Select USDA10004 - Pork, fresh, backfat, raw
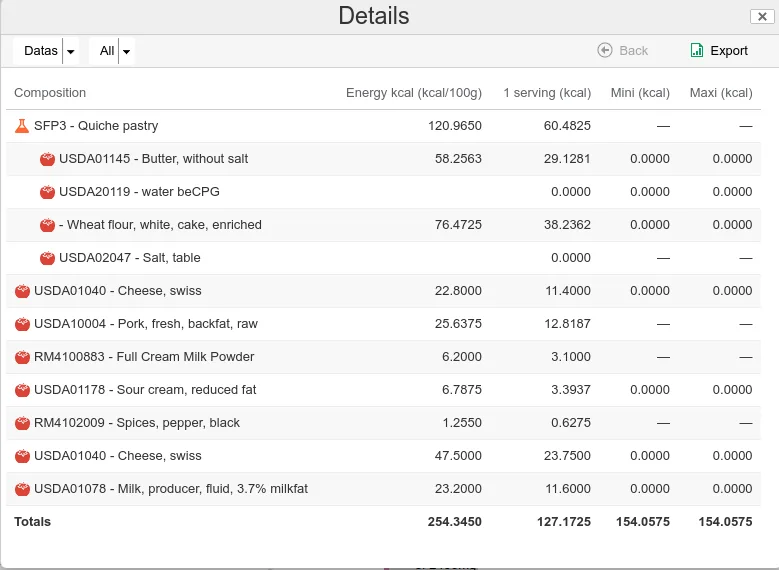 click(x=146, y=324)
